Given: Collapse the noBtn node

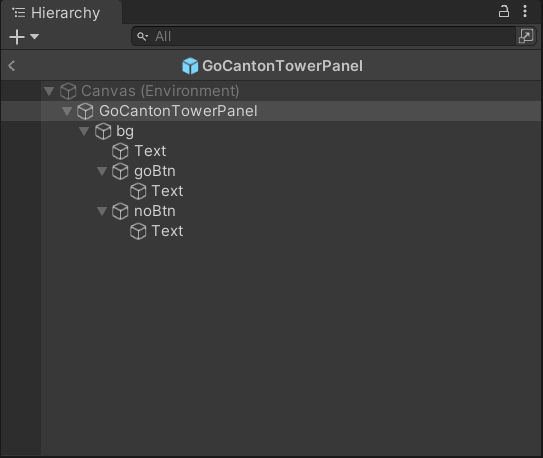Looking at the screenshot, I should 102,211.
